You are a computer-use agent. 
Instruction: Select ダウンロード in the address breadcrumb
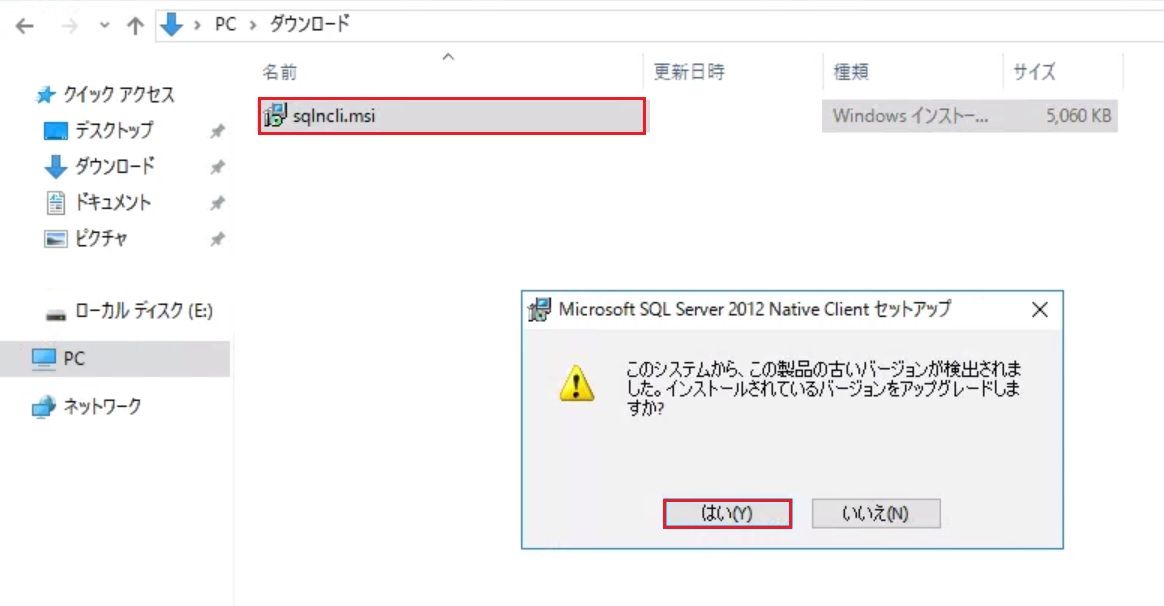coord(309,24)
